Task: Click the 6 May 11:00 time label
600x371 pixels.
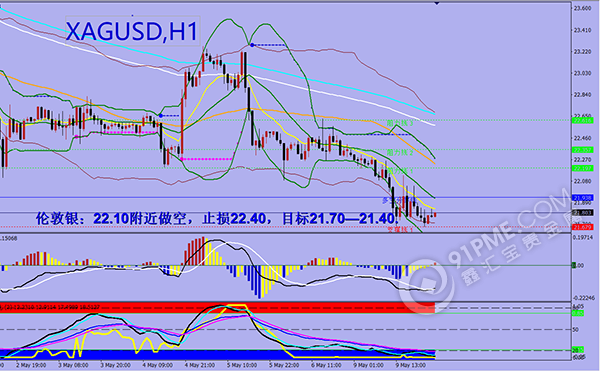Action: point(326,365)
